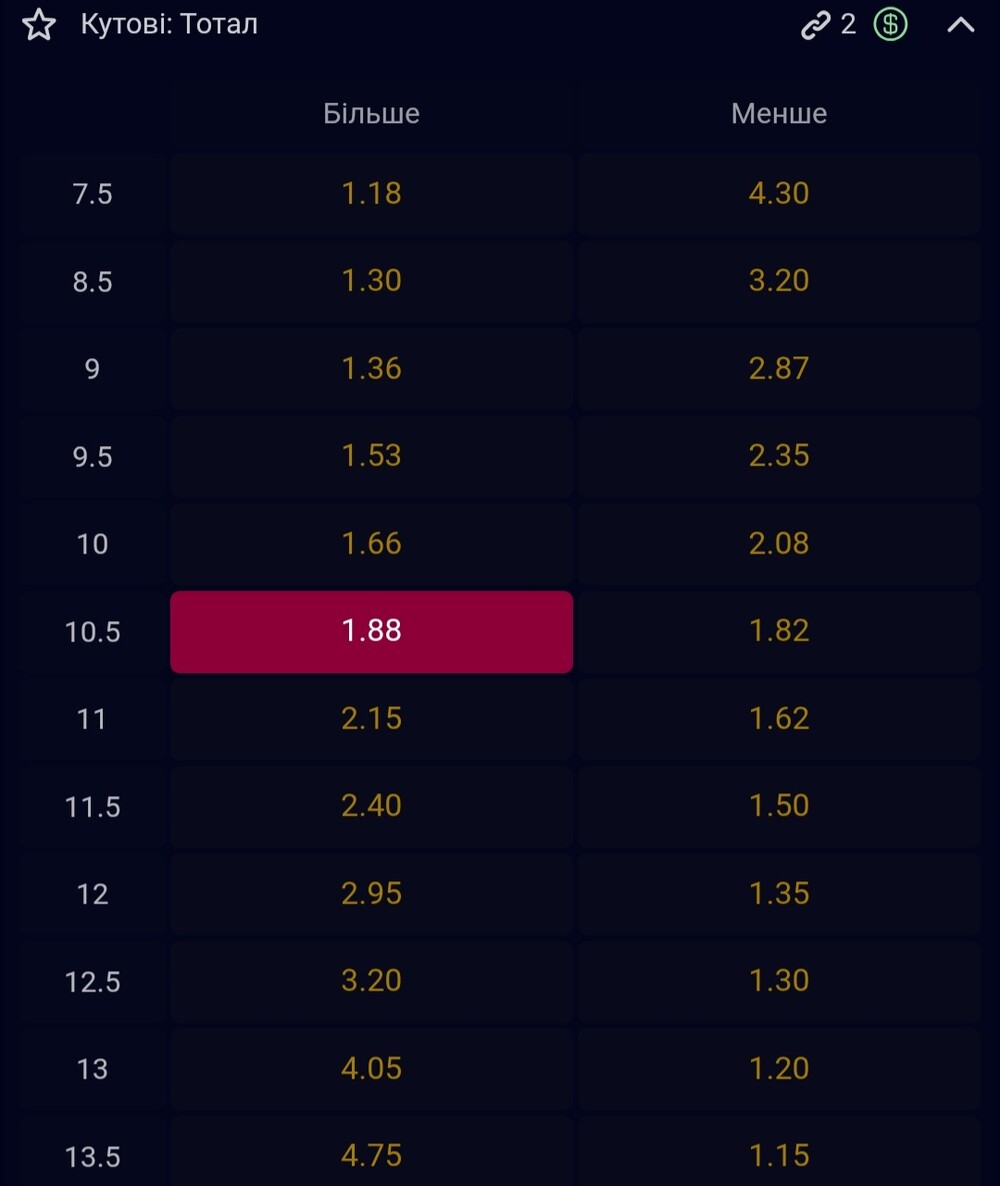The width and height of the screenshot is (1000, 1186).
Task: Pick Більше 1.66 at total 10
Action: pos(371,543)
